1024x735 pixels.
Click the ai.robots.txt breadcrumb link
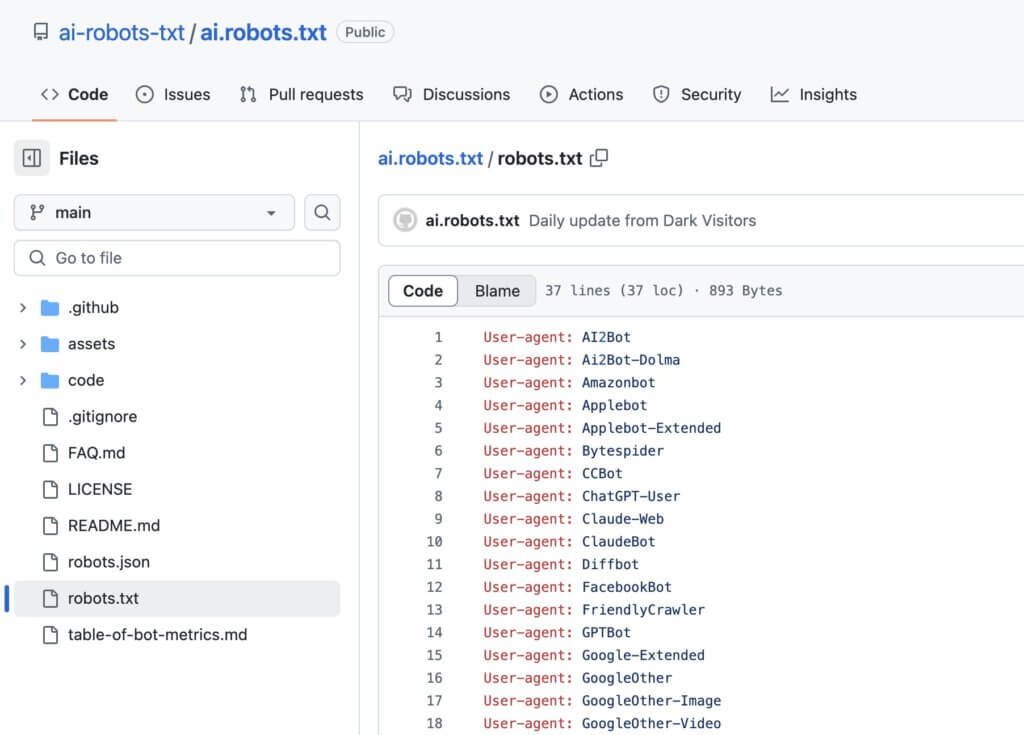[x=430, y=158]
